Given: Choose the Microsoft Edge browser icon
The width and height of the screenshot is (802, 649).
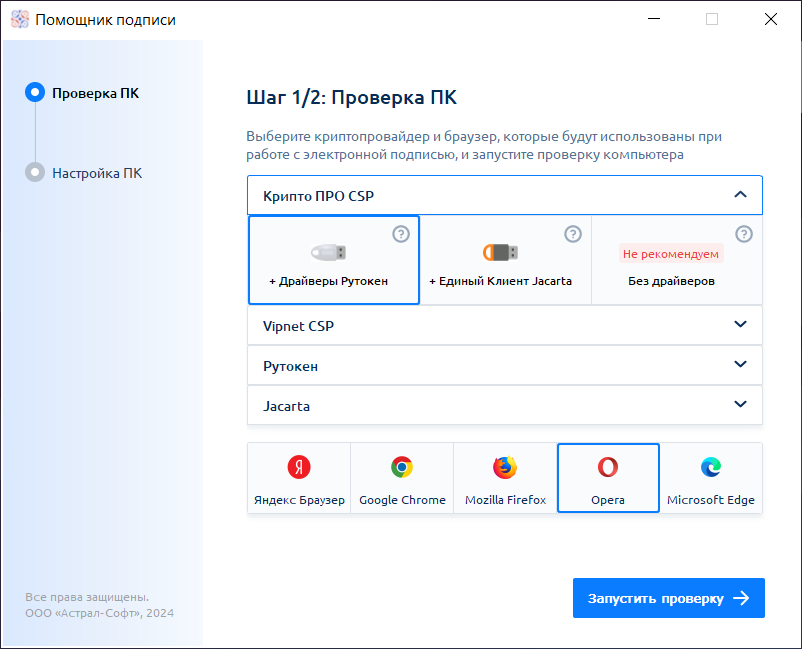Looking at the screenshot, I should click(x=711, y=467).
